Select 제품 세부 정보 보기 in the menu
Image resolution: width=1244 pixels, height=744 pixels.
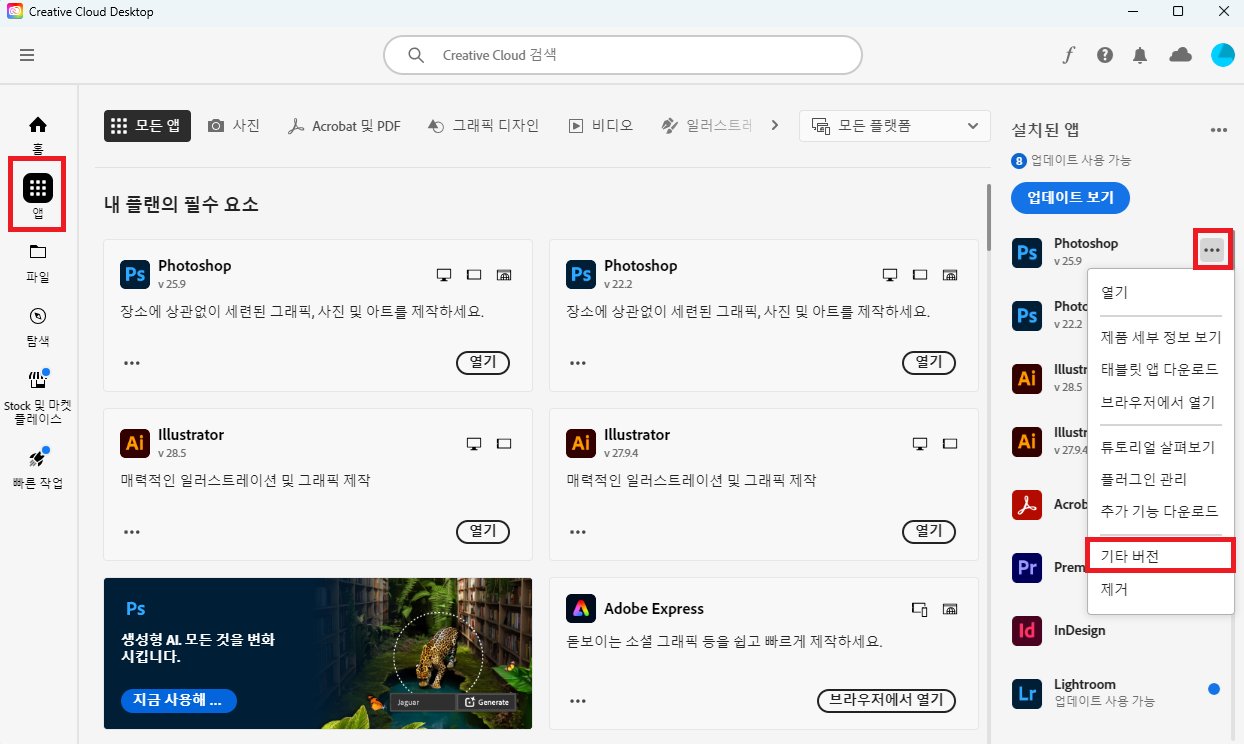[1159, 337]
